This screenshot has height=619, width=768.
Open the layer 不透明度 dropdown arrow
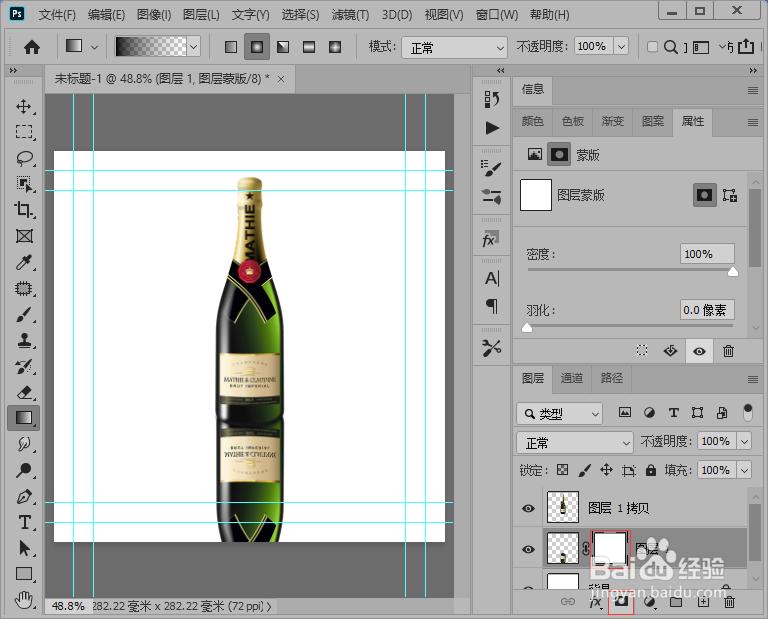pyautogui.click(x=744, y=441)
